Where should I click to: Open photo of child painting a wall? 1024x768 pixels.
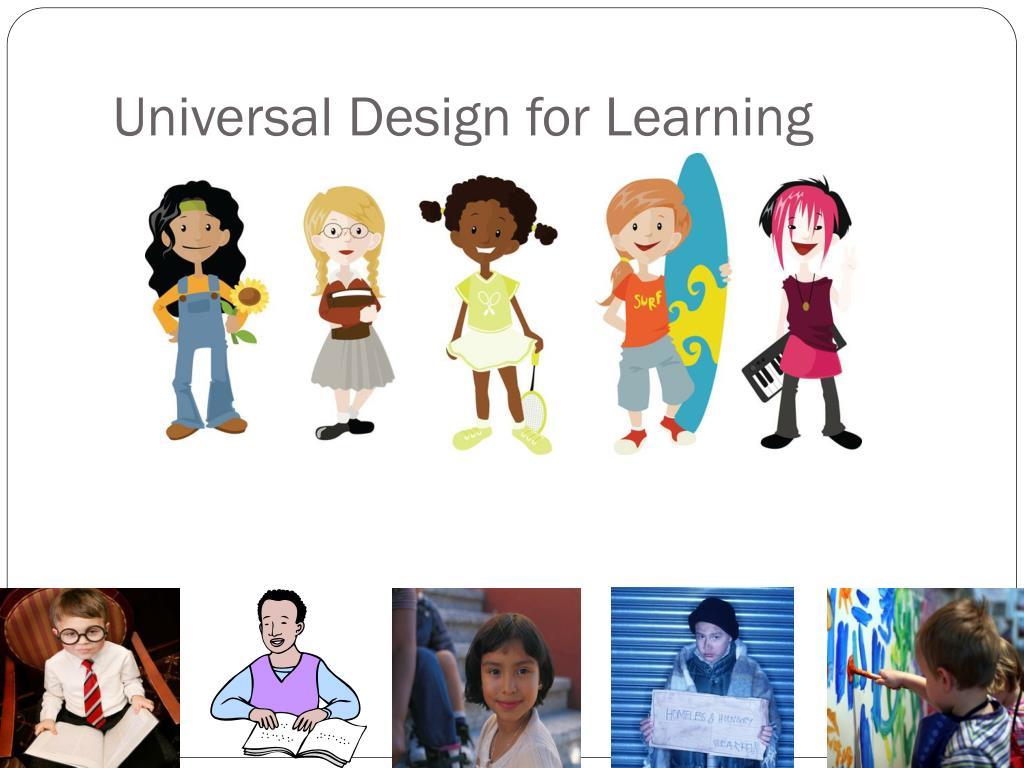925,678
